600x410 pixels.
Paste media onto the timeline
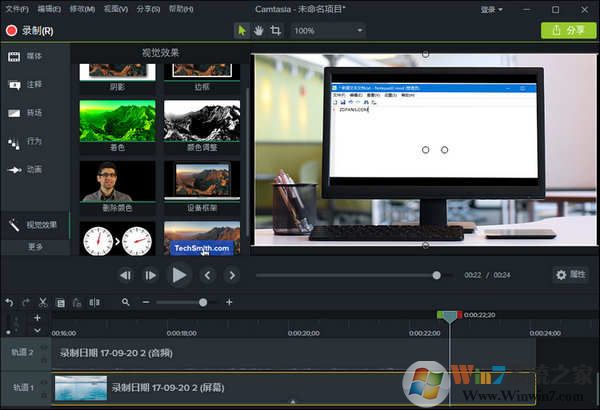pos(77,303)
